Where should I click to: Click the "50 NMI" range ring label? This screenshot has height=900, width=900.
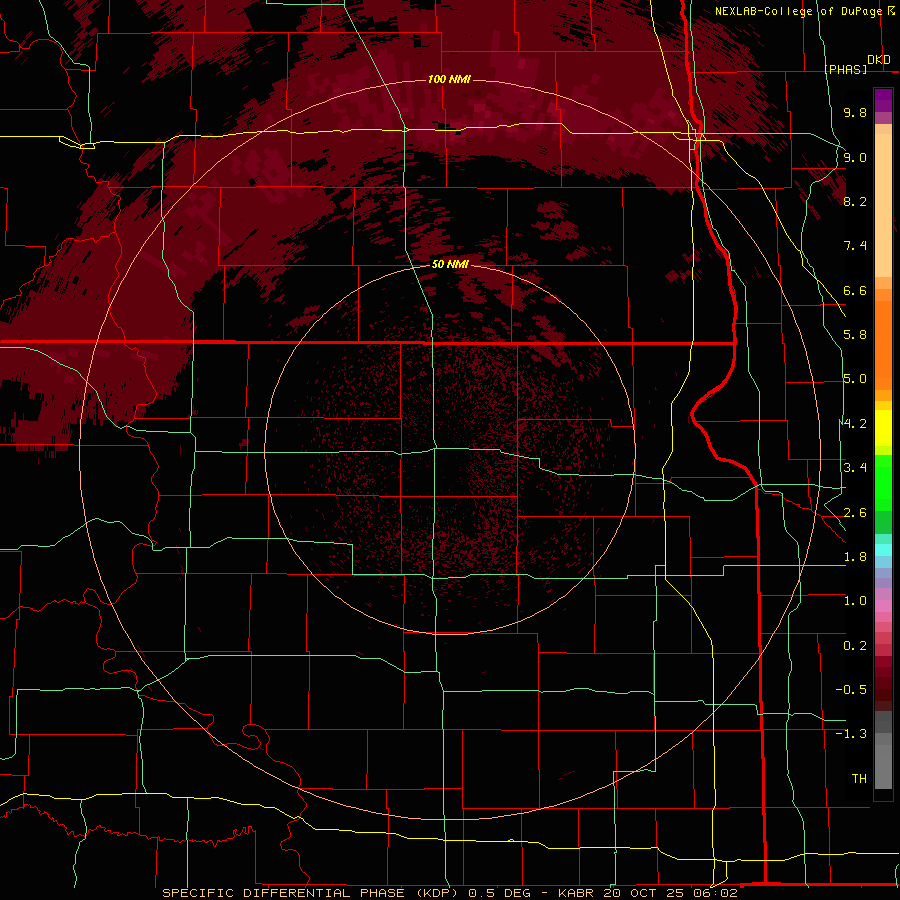(x=450, y=264)
